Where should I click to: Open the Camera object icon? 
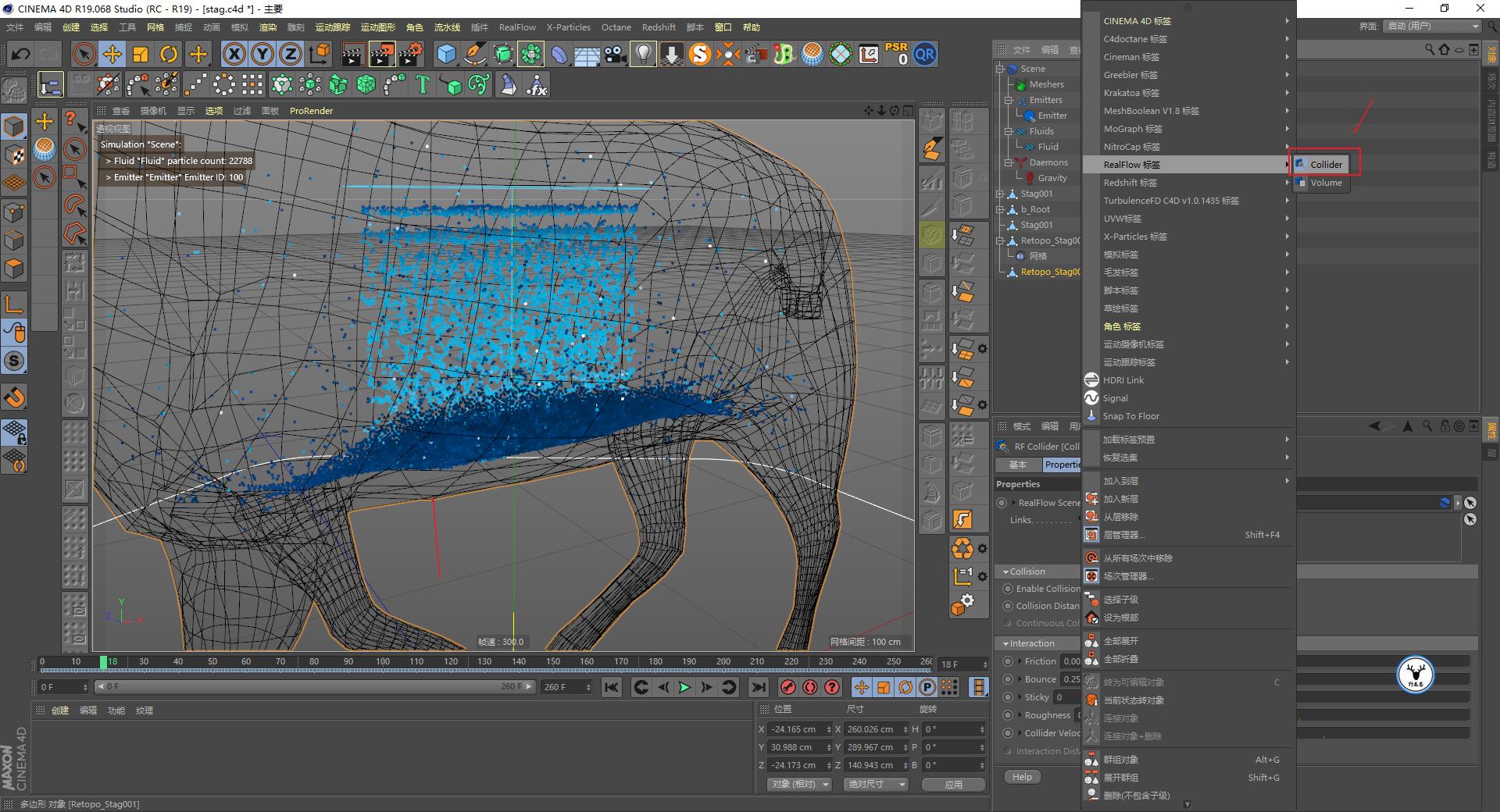pos(616,54)
